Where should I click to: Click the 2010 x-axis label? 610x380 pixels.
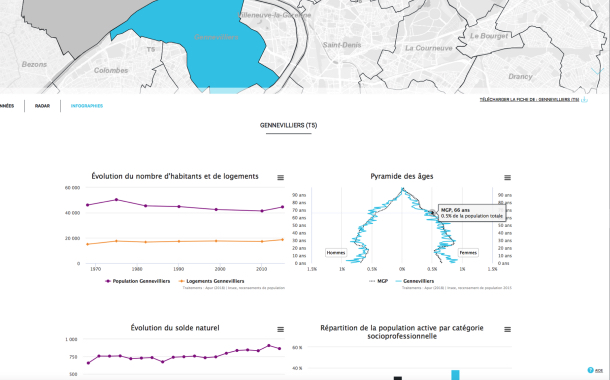click(261, 269)
